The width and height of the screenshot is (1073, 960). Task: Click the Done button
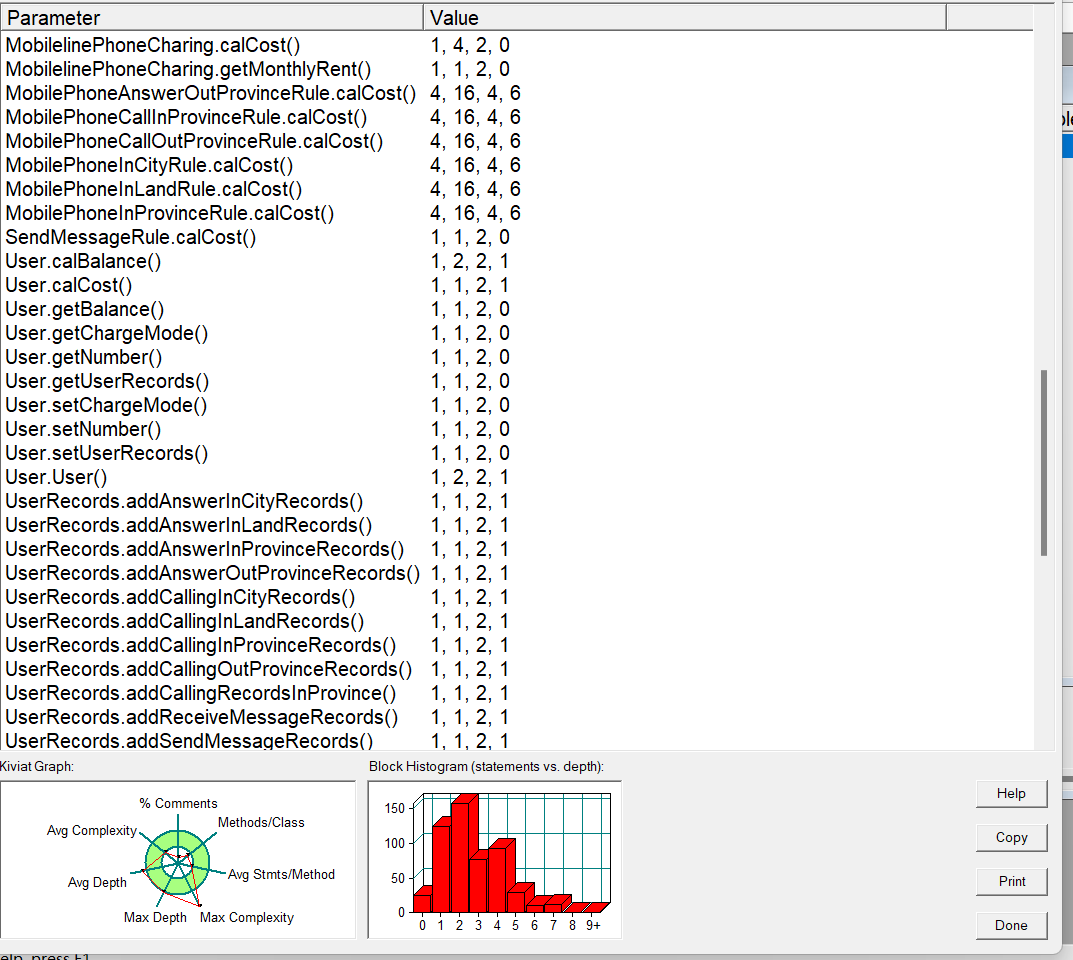pyautogui.click(x=1011, y=925)
